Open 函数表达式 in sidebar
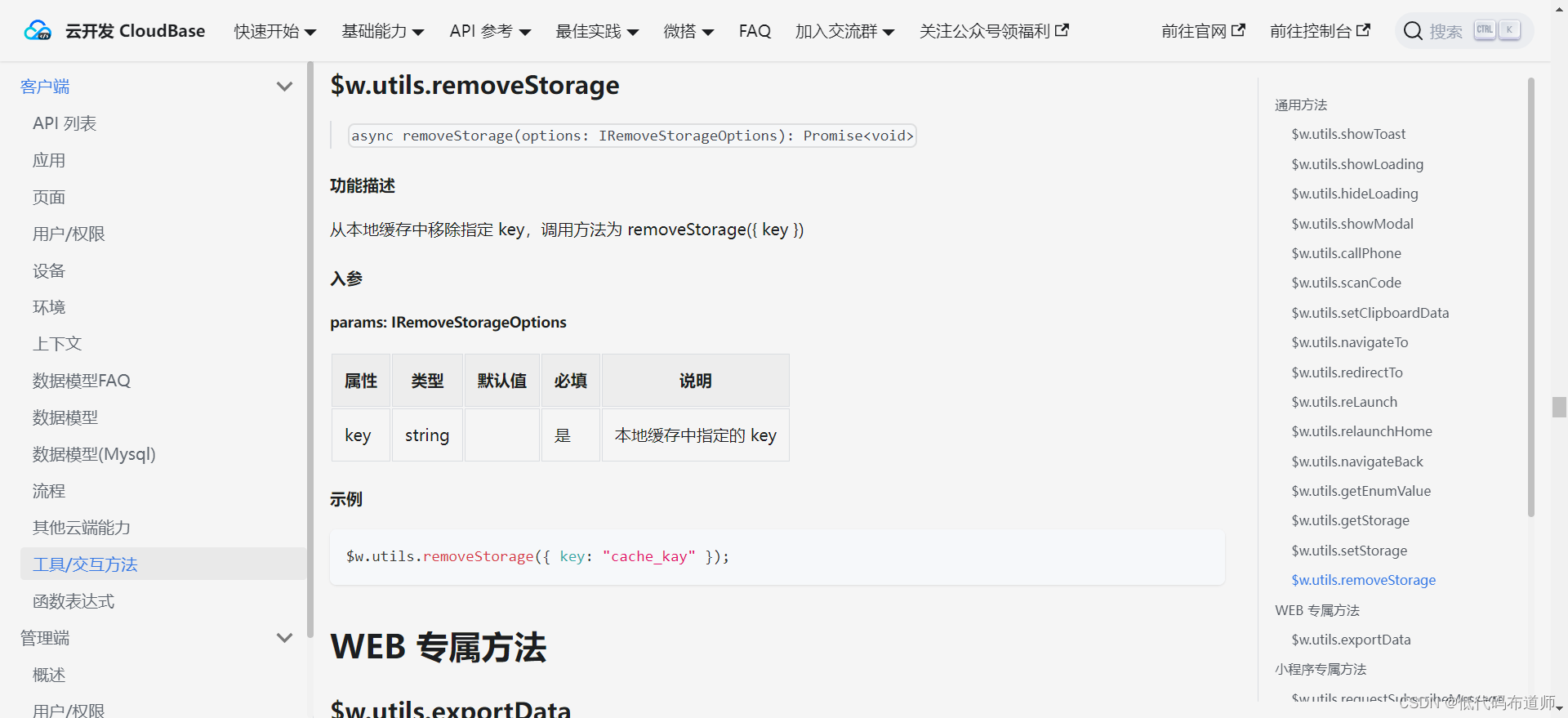 (x=73, y=601)
